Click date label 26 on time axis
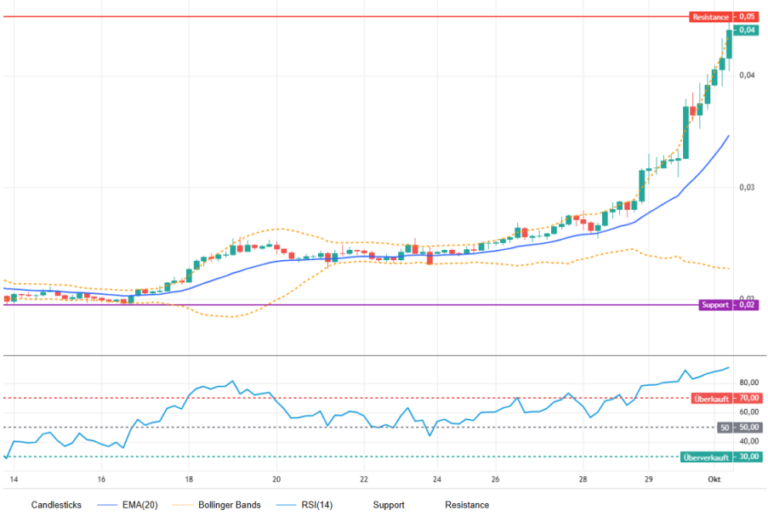768x527 pixels. pyautogui.click(x=495, y=479)
